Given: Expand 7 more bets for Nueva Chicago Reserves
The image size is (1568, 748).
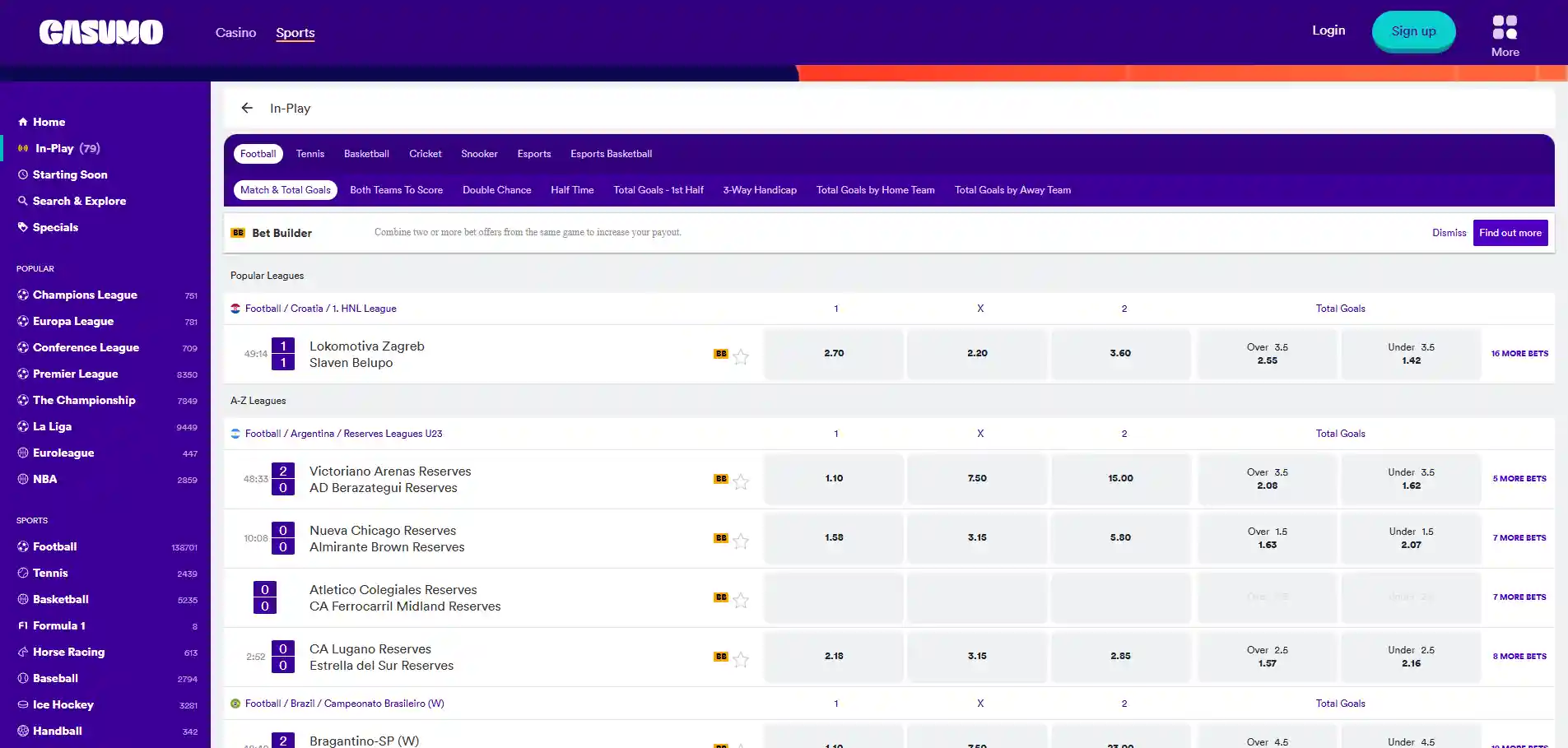Looking at the screenshot, I should click(x=1519, y=538).
